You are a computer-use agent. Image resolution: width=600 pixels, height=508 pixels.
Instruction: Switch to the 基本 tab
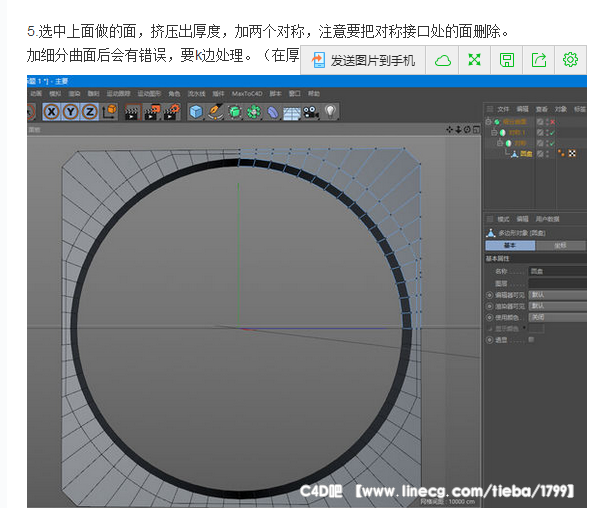(x=510, y=245)
